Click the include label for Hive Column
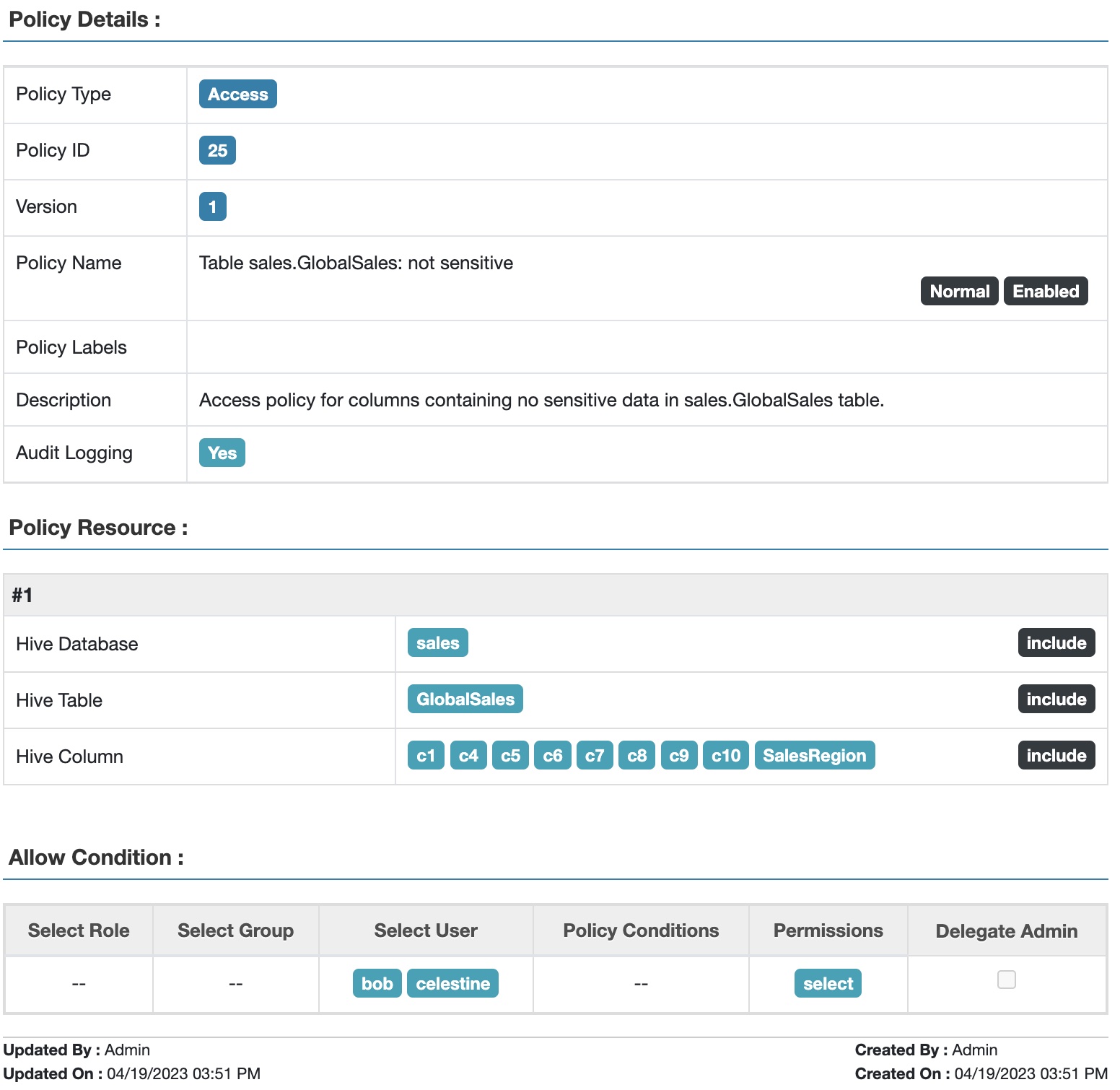Viewport: 1120px width, 1090px height. click(1056, 756)
